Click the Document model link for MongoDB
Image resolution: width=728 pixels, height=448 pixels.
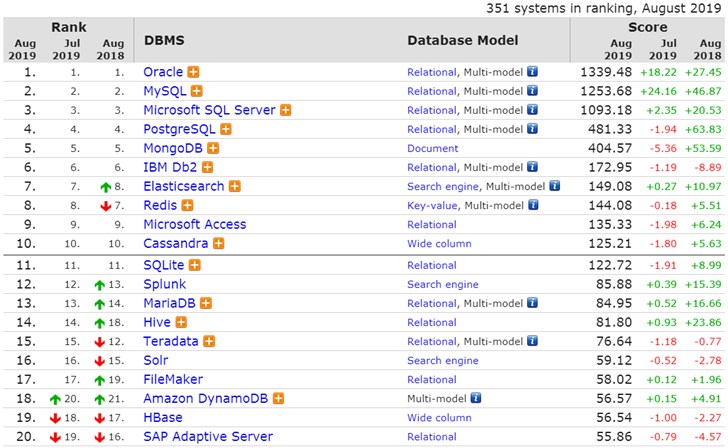point(433,148)
